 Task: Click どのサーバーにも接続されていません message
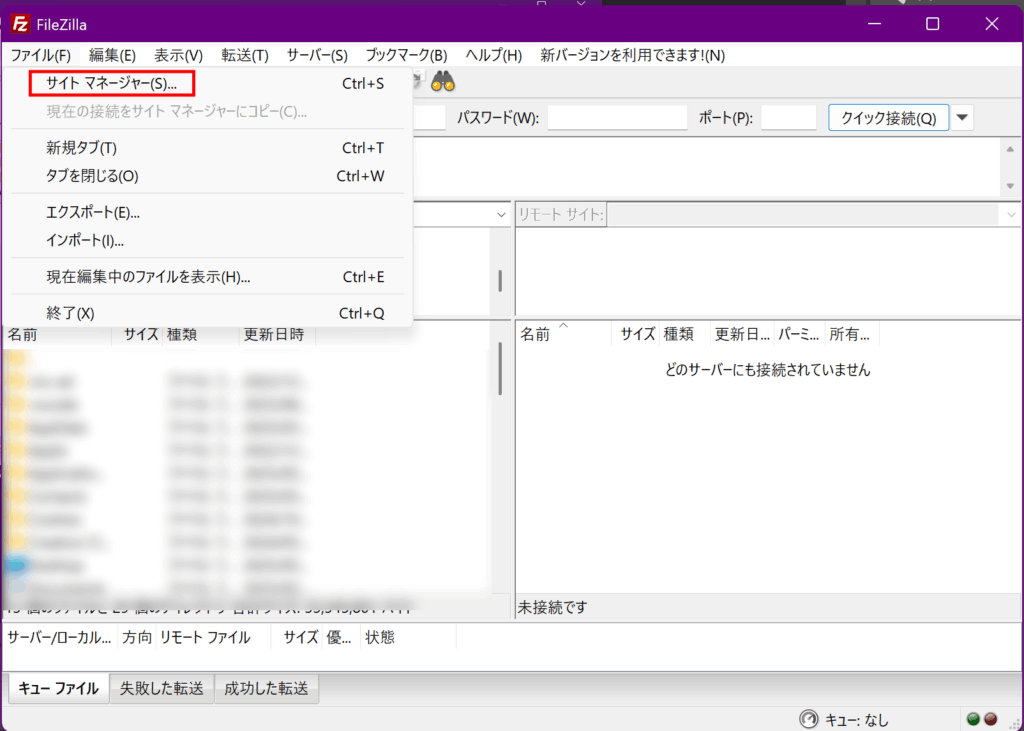767,370
